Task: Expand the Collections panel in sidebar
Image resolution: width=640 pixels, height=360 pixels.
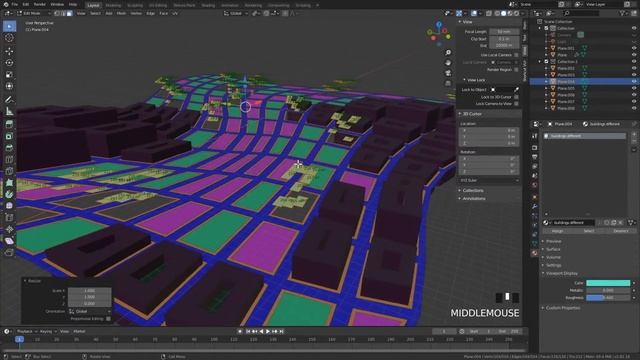Action: click(x=473, y=191)
